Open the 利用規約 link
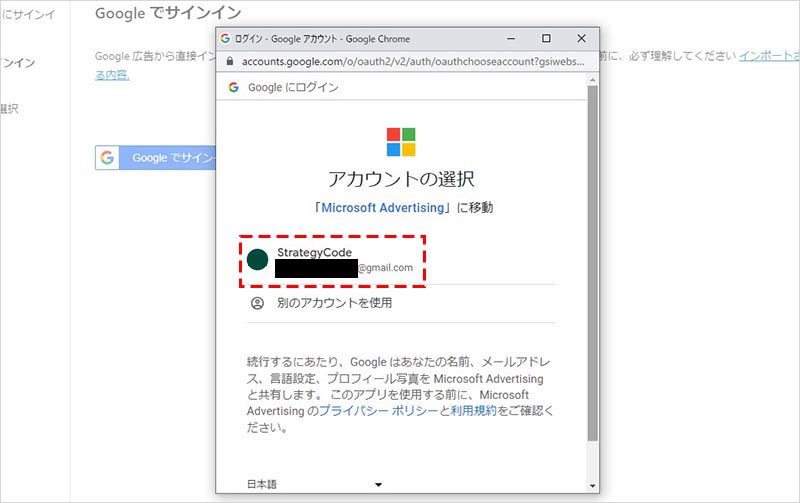Image resolution: width=800 pixels, height=503 pixels. point(473,411)
